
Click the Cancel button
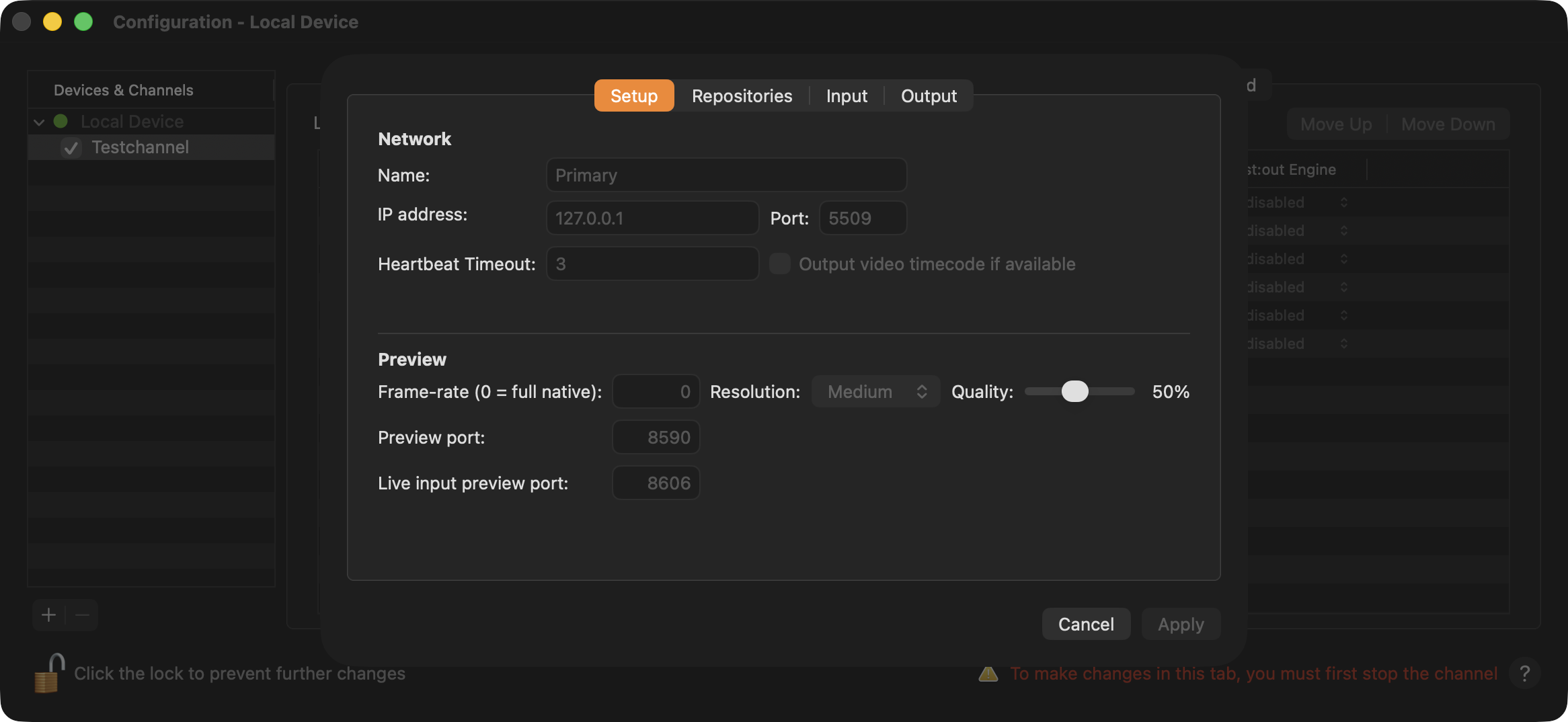coord(1086,624)
